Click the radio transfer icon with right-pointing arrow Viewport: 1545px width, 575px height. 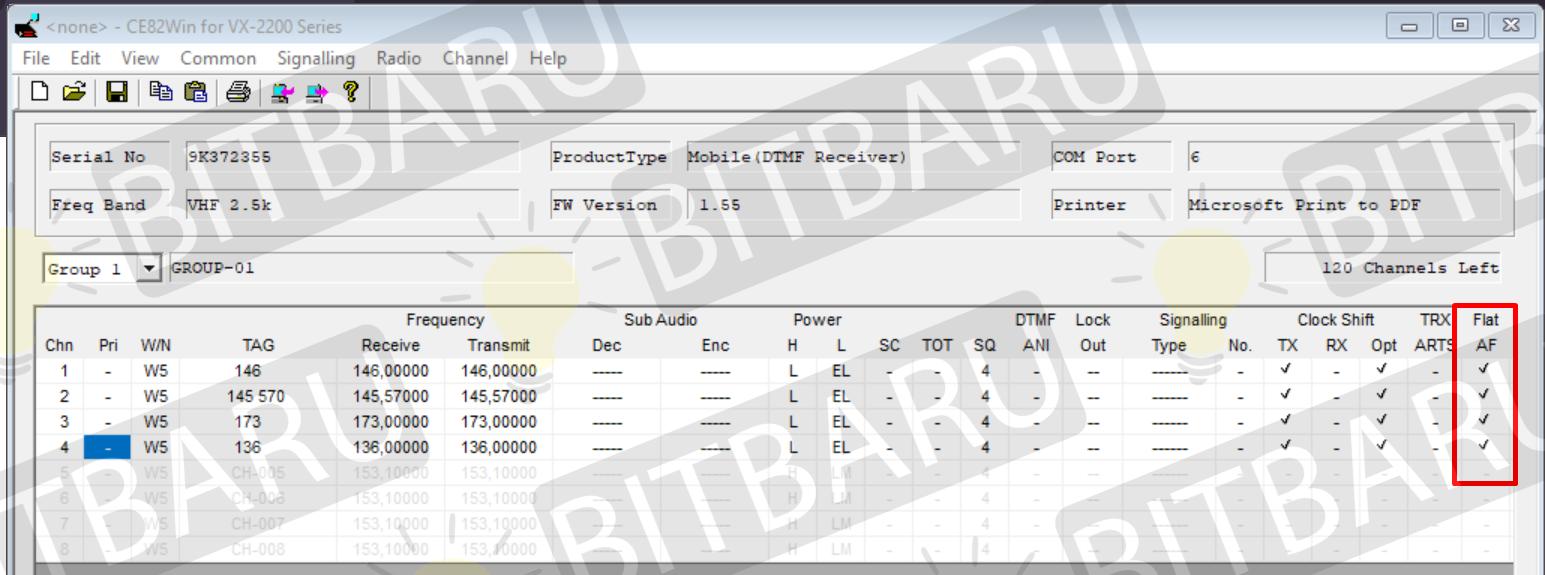tap(316, 93)
